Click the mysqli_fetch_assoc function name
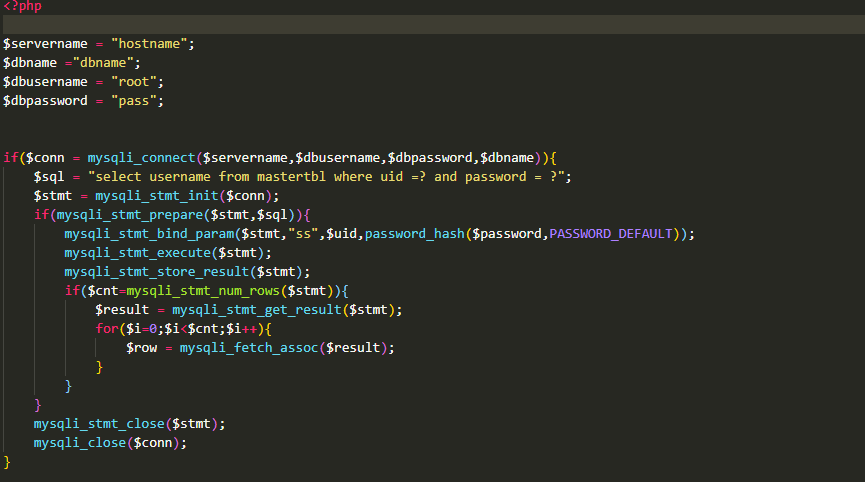 [249, 348]
